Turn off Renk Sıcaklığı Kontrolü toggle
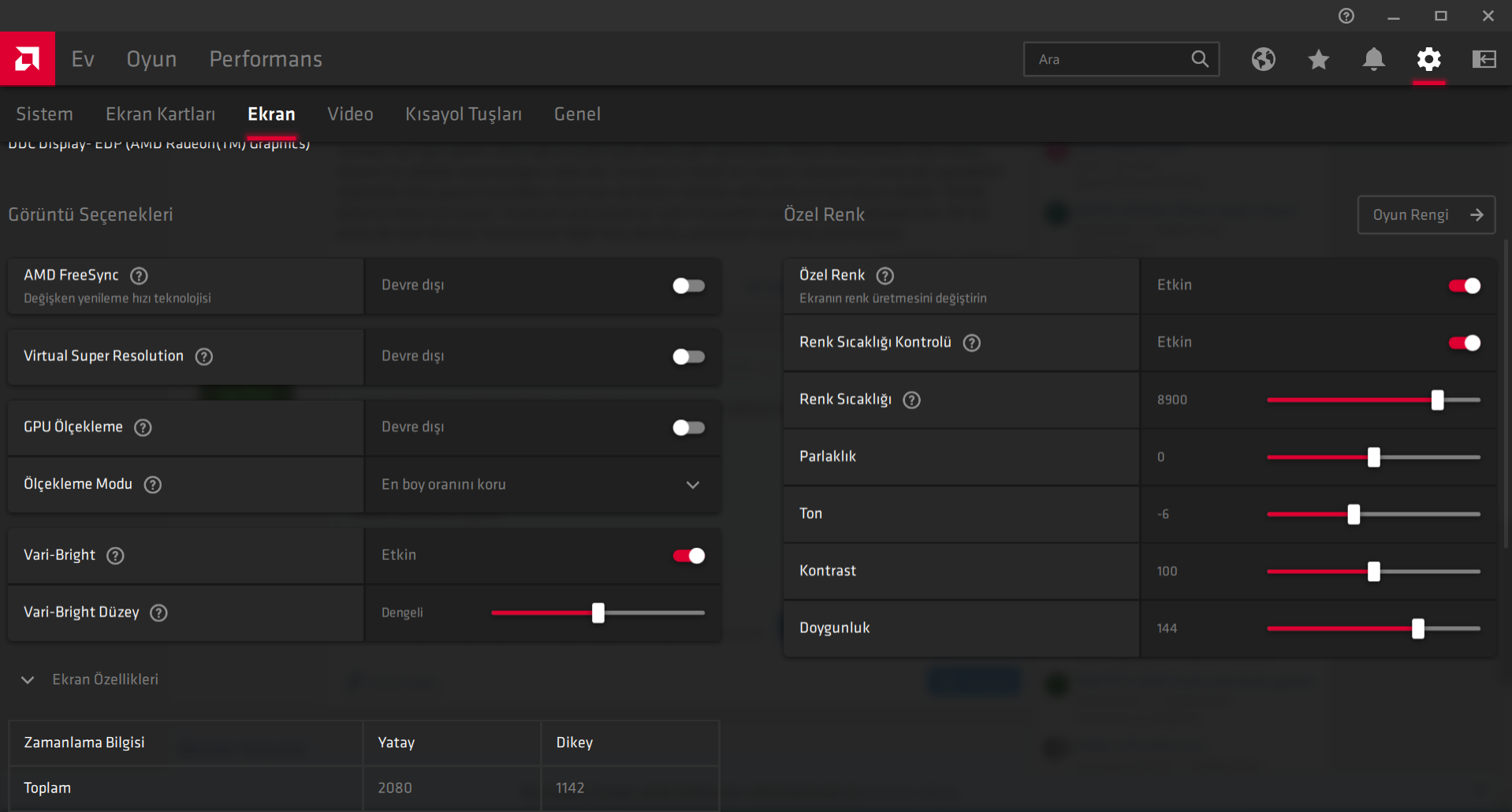The image size is (1512, 812). (x=1464, y=343)
